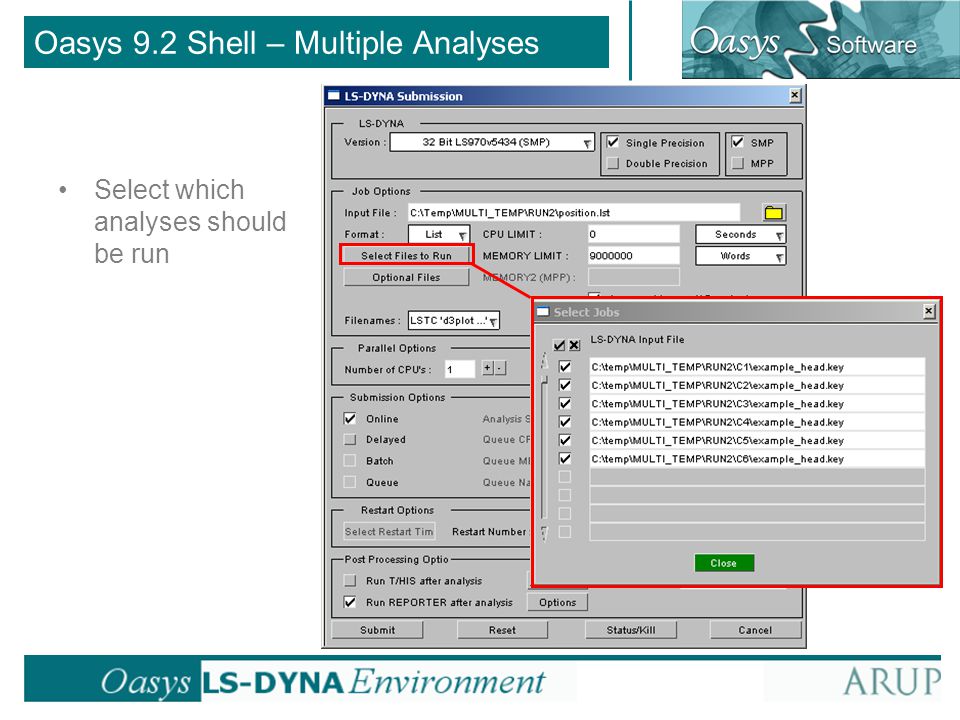Enable Batch submission checkbox
This screenshot has width=960, height=720.
pos(350,460)
